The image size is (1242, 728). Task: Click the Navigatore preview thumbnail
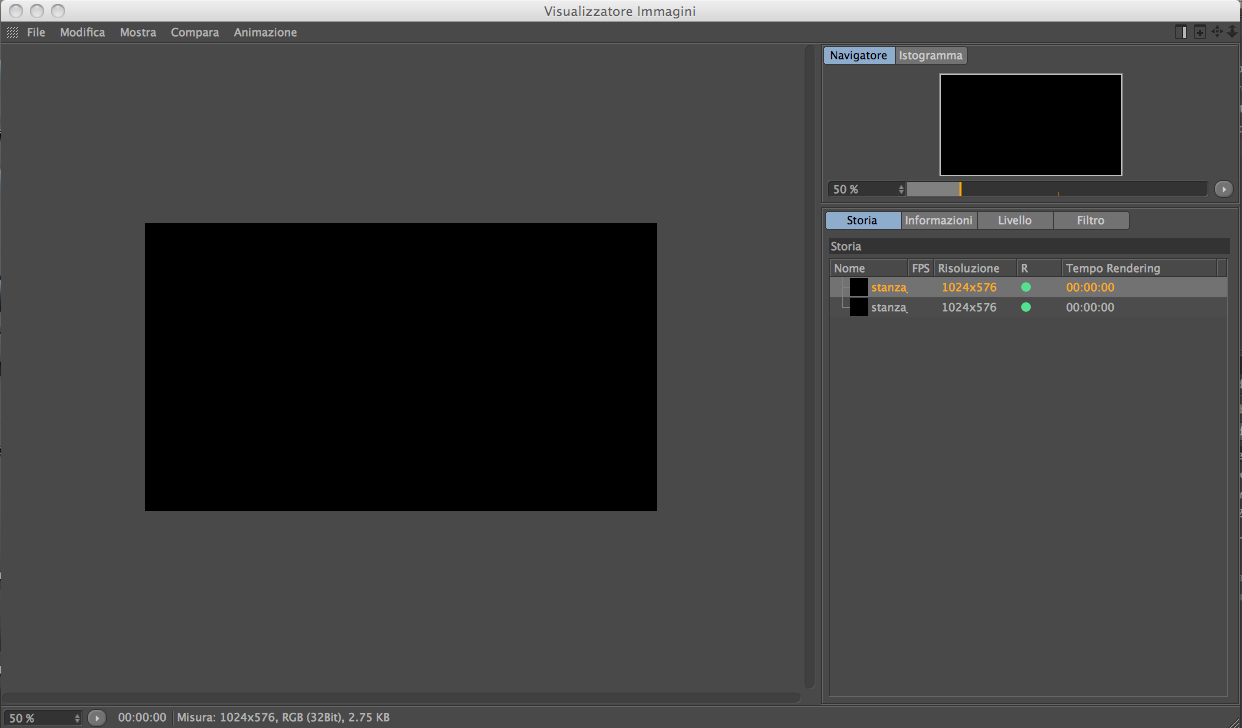[1030, 124]
